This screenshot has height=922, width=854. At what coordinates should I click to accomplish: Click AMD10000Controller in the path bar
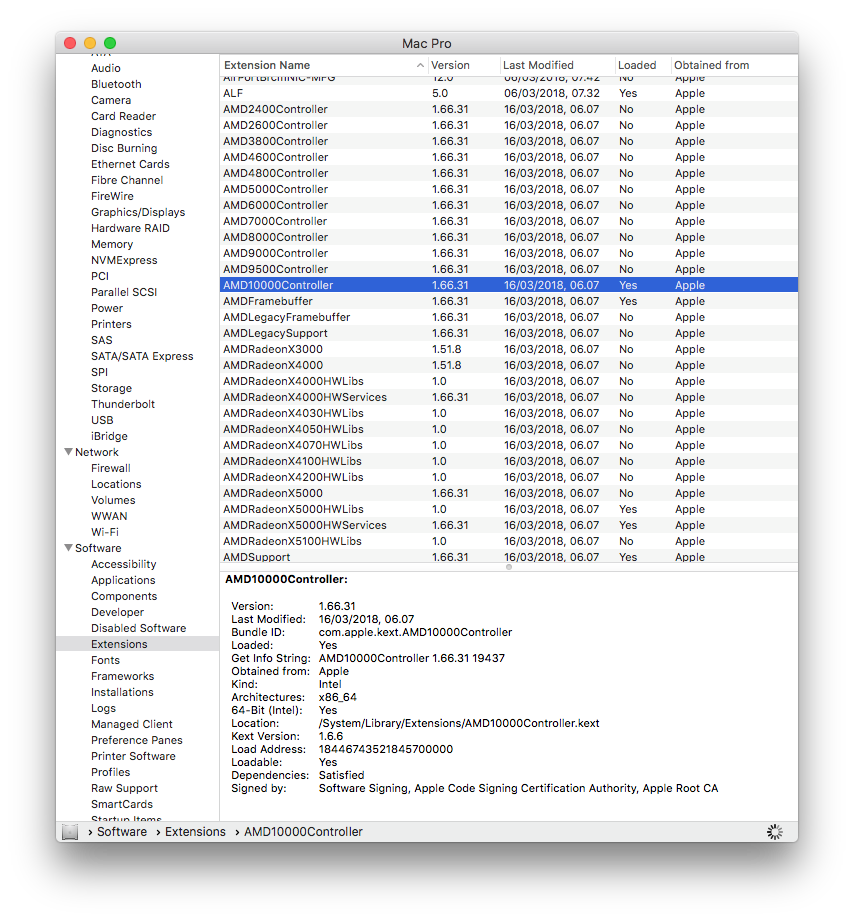tap(303, 832)
